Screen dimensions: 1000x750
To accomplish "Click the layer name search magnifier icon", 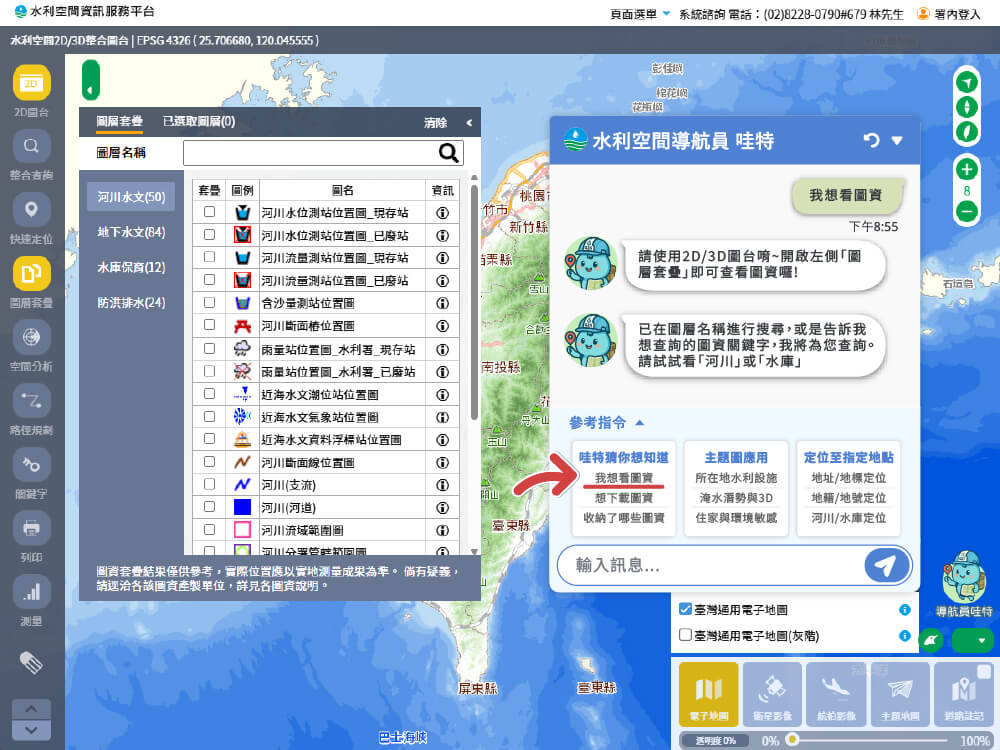I will [447, 153].
